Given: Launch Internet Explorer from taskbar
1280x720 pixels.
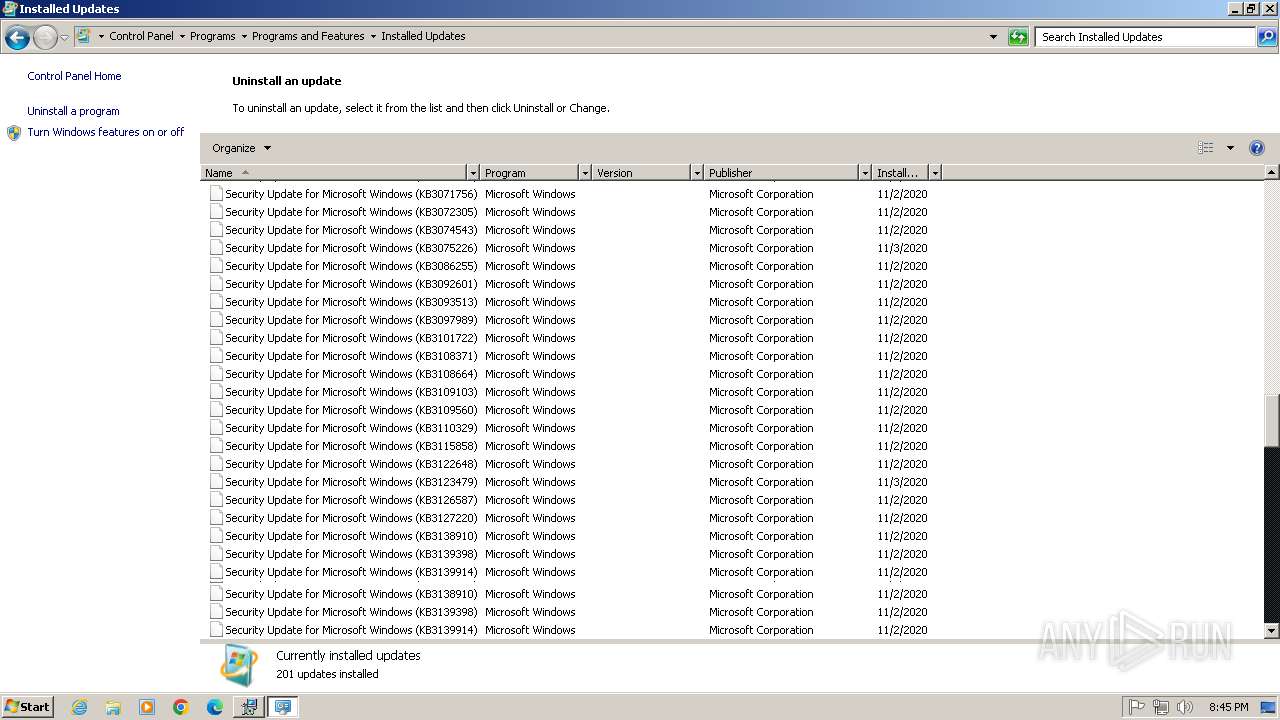Looking at the screenshot, I should tap(79, 707).
